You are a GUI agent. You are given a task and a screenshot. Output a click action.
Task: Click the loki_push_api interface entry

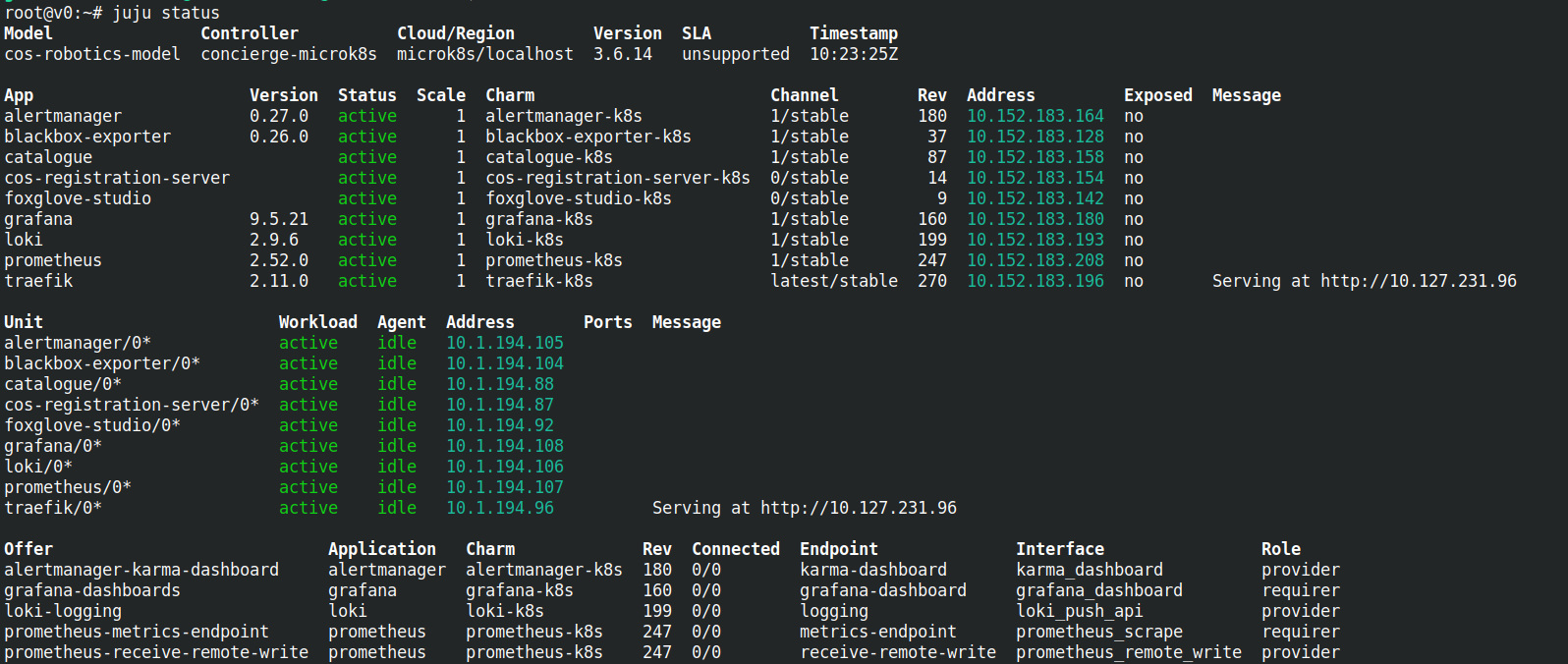point(1079,611)
